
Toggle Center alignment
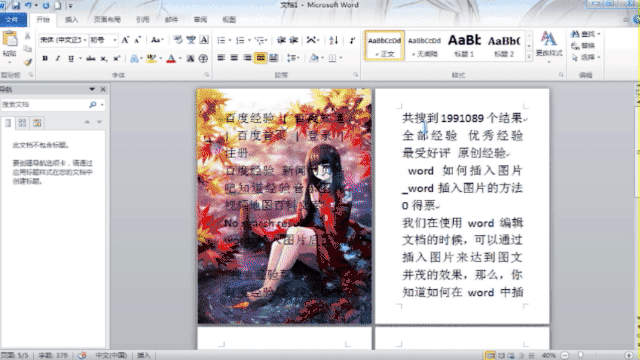point(234,58)
